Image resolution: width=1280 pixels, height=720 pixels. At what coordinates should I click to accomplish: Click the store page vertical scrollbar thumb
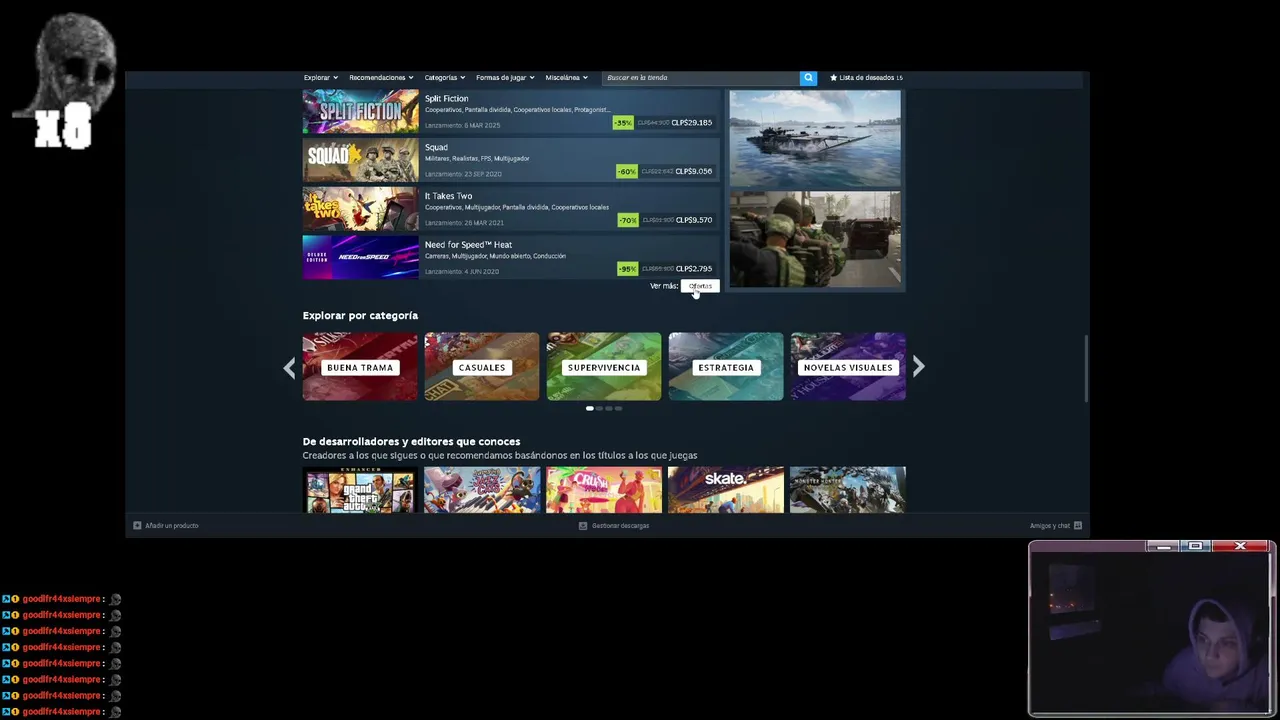coord(1085,368)
